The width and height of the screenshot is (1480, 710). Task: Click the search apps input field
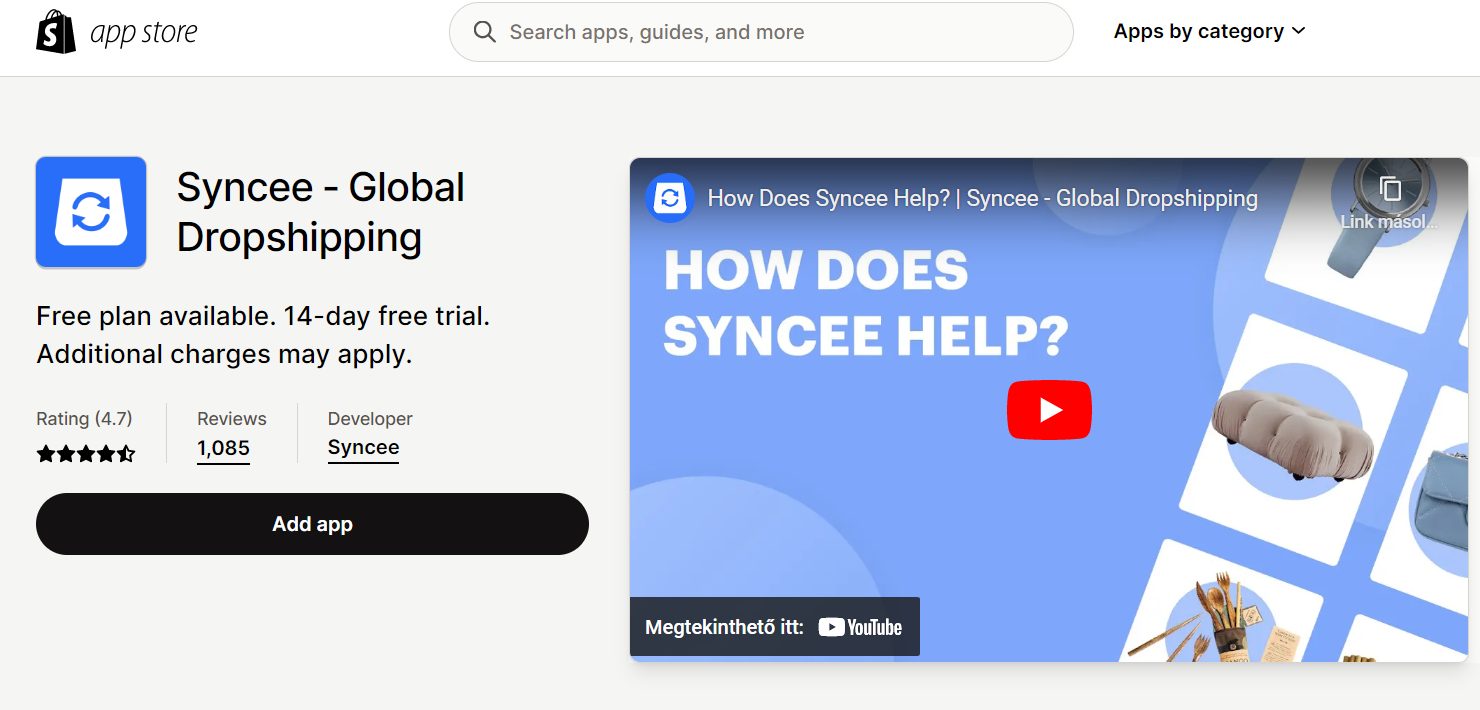click(760, 31)
